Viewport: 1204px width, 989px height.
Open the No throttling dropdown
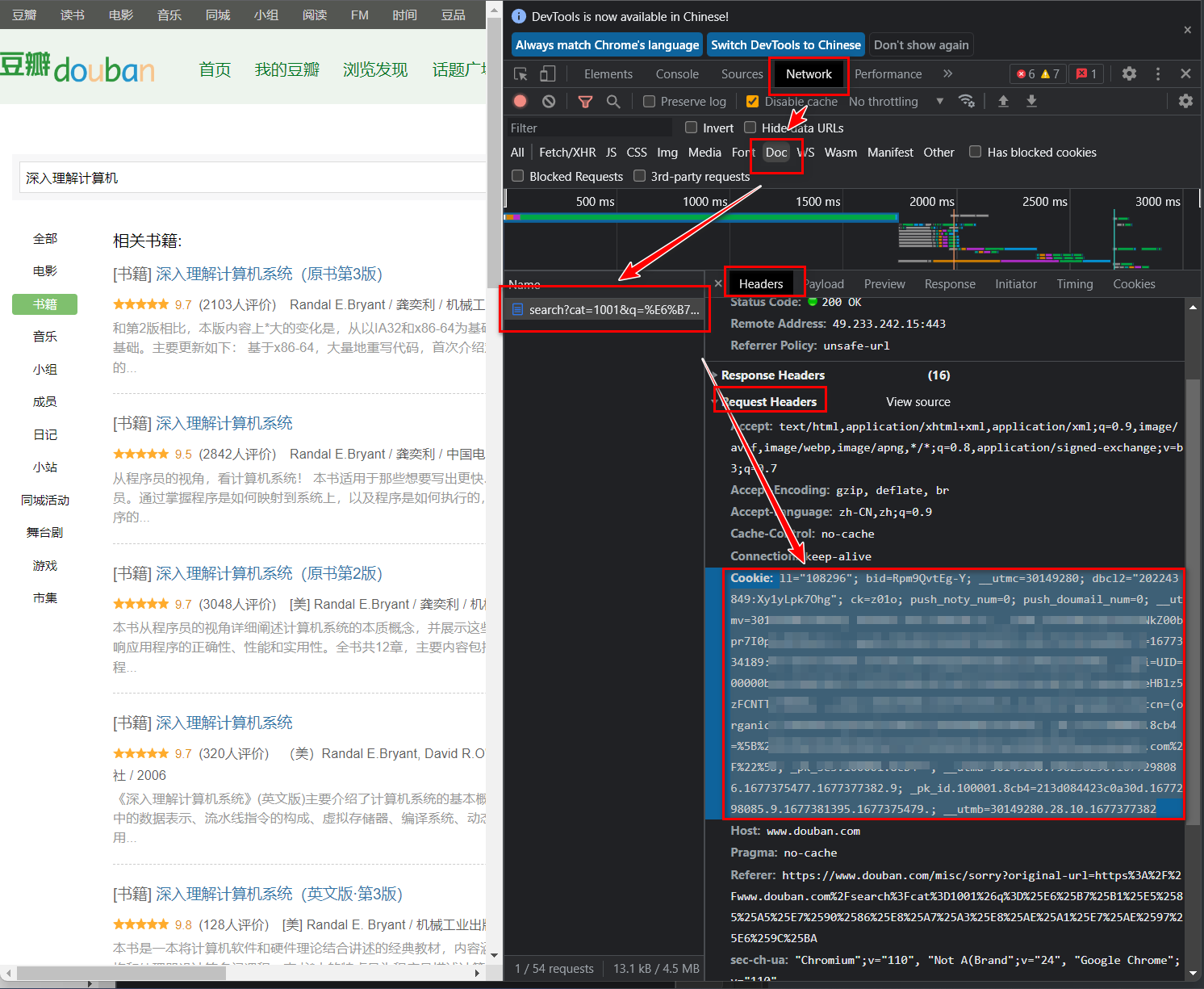coord(896,101)
